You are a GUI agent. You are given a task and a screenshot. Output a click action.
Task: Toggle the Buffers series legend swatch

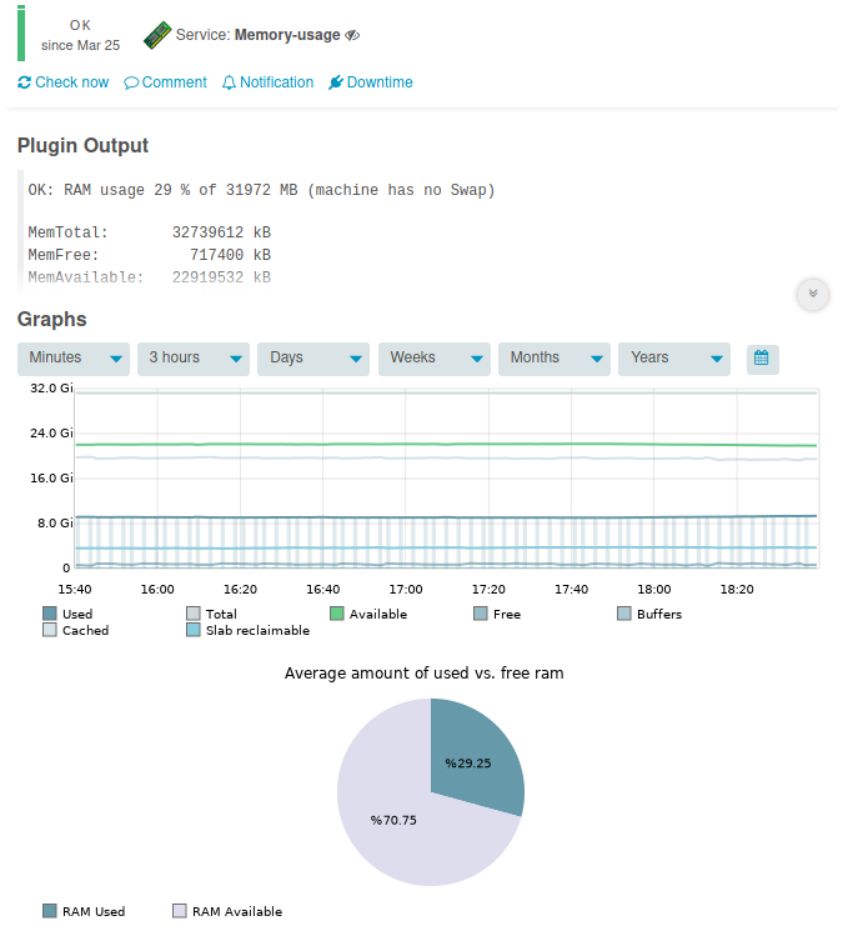click(x=624, y=614)
